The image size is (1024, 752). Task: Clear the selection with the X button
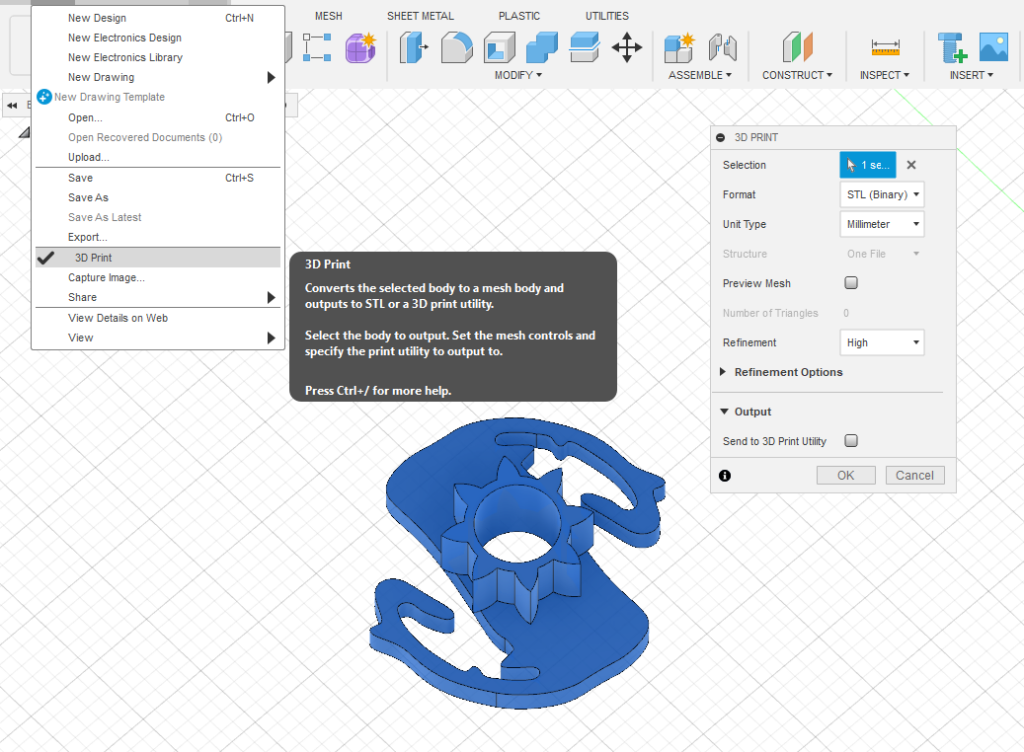(911, 165)
